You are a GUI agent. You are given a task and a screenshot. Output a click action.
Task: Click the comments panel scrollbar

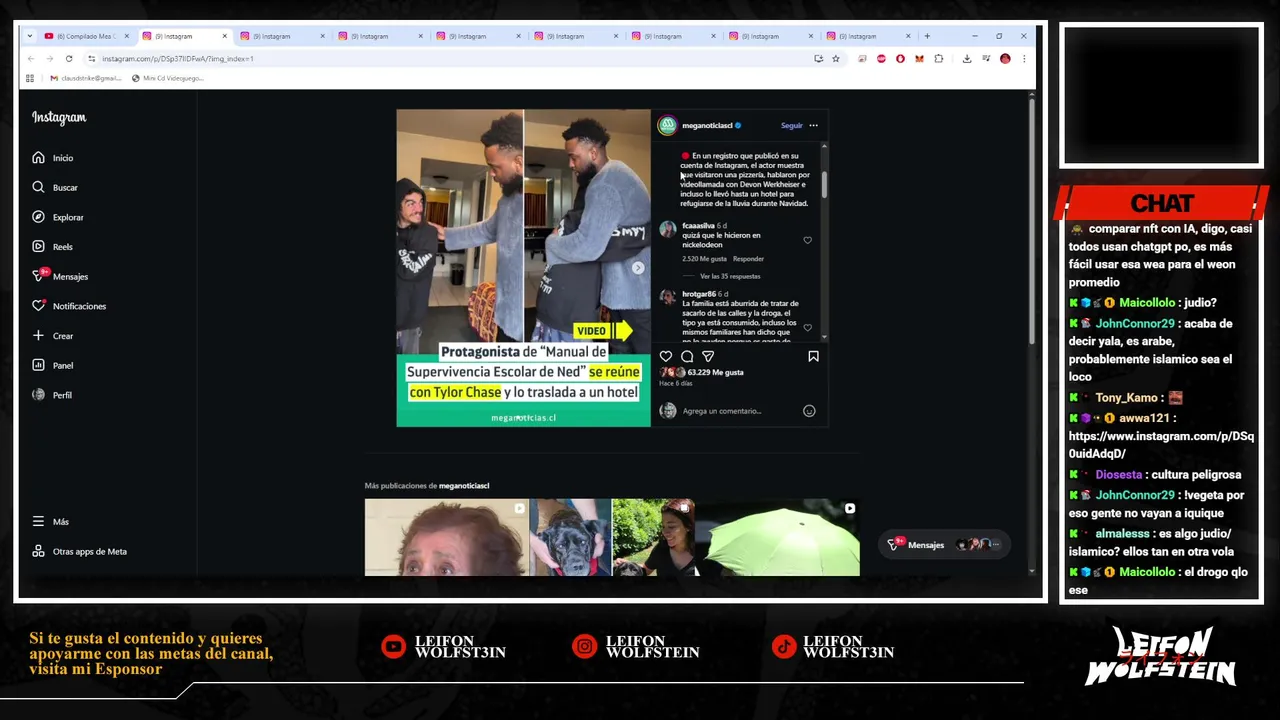click(825, 184)
